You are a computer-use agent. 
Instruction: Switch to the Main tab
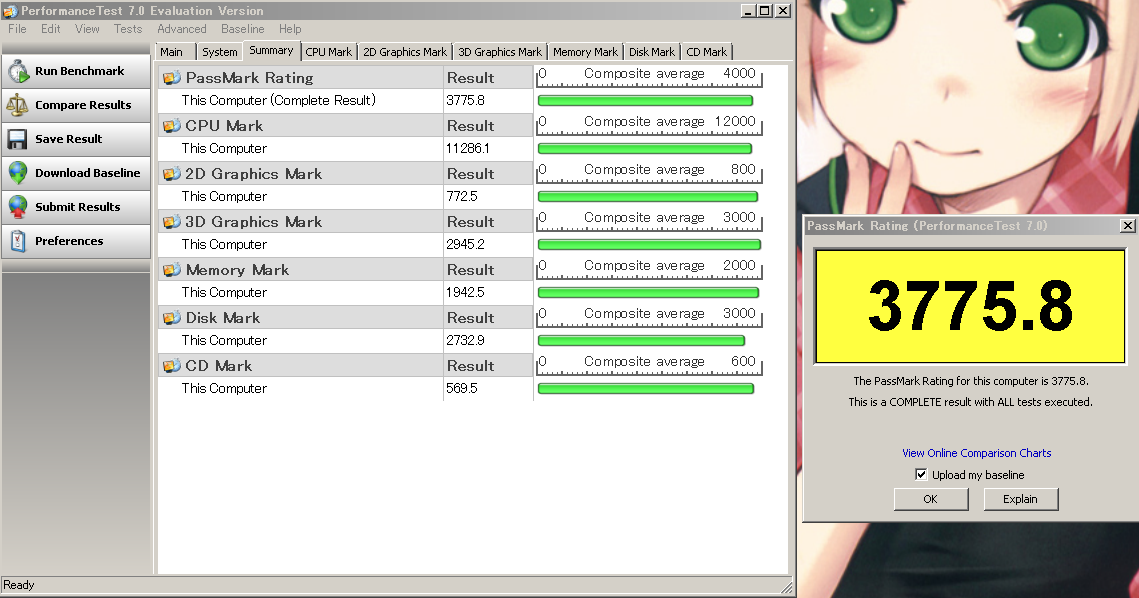tap(174, 52)
